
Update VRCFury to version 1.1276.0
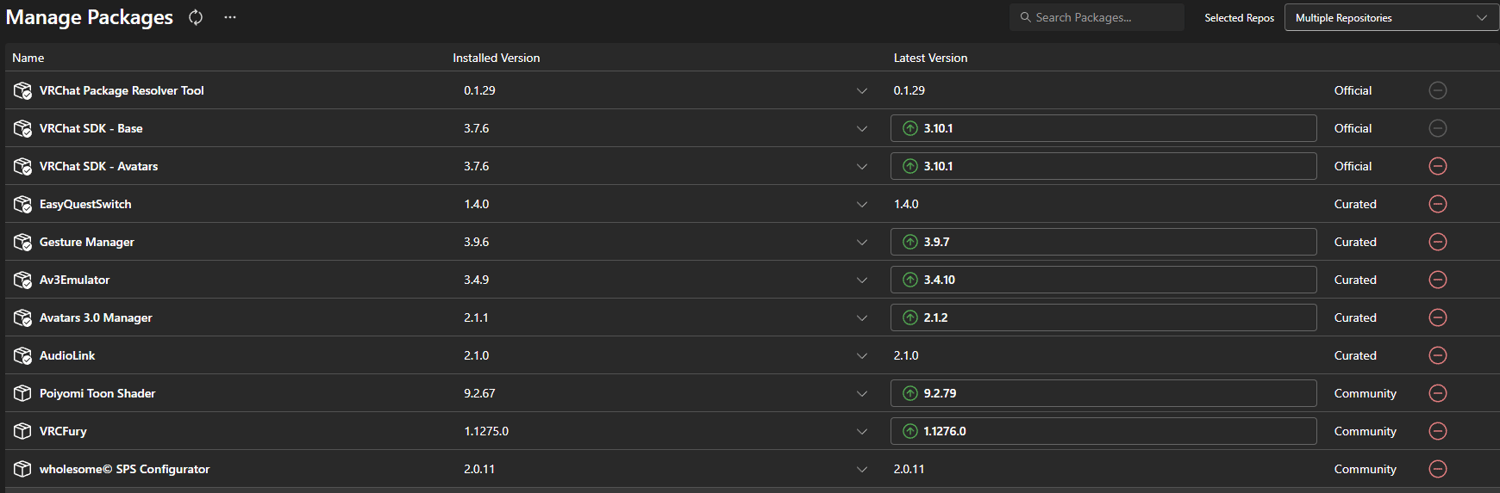tap(1103, 432)
